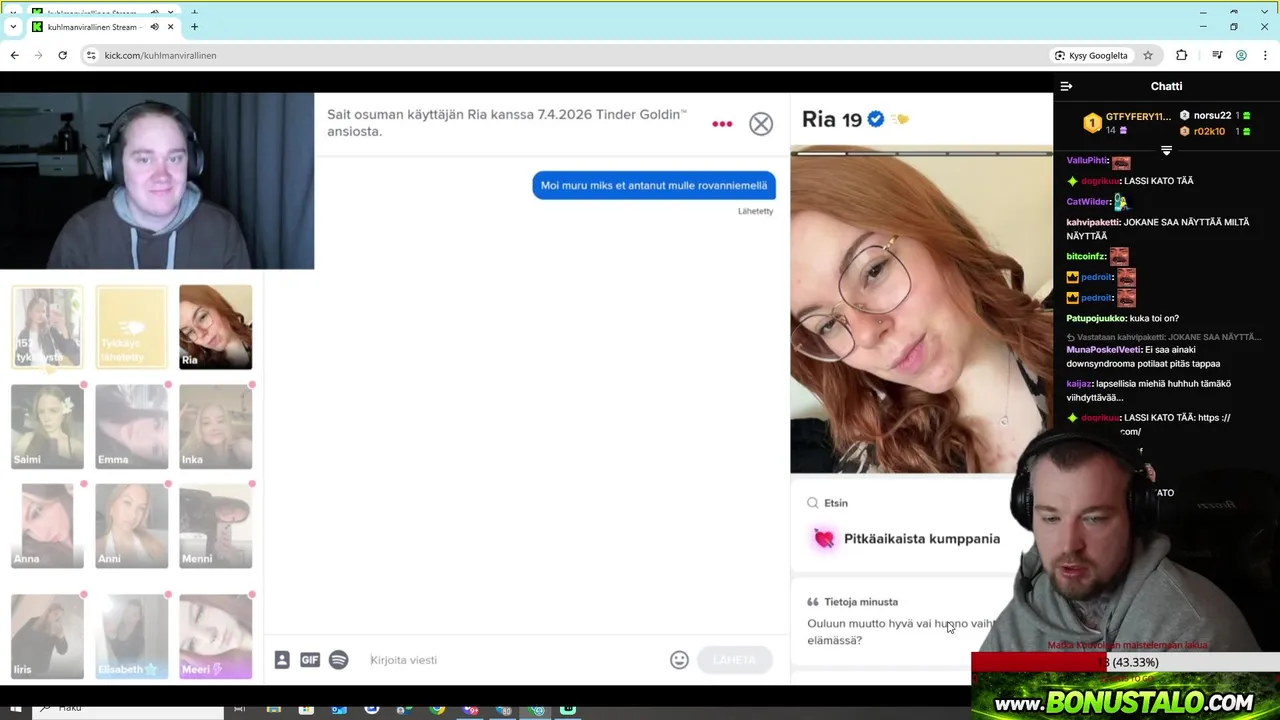Open Elisabeth's match thumbnail
The image size is (1280, 720).
click(131, 636)
